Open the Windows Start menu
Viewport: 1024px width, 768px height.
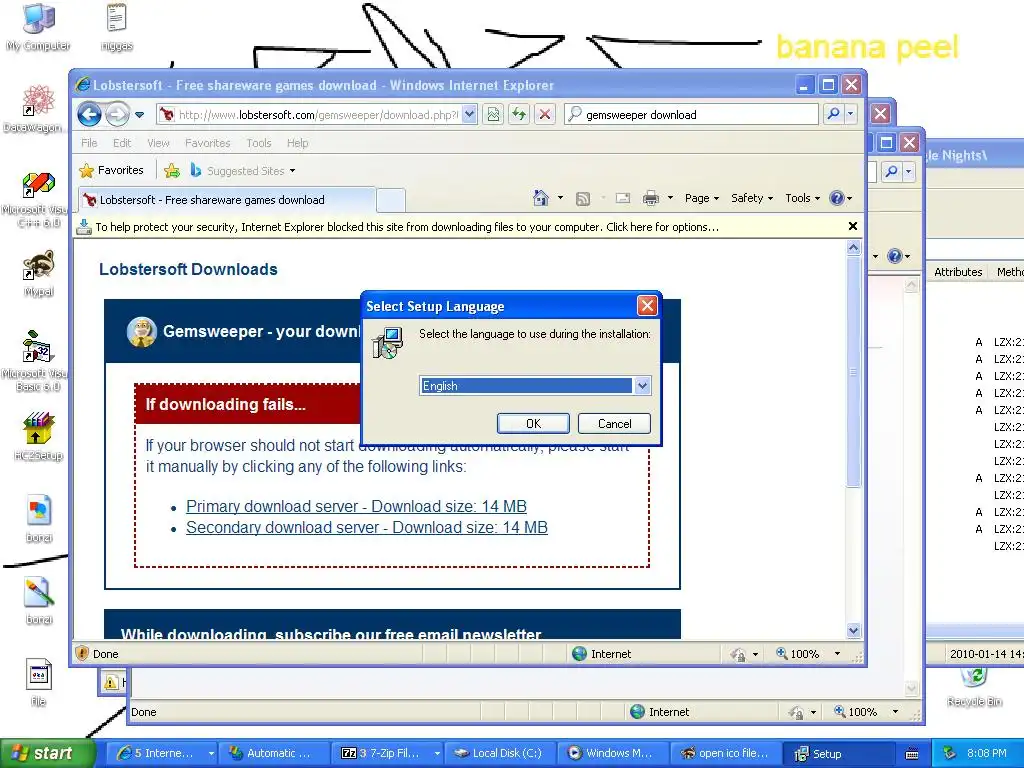(46, 753)
